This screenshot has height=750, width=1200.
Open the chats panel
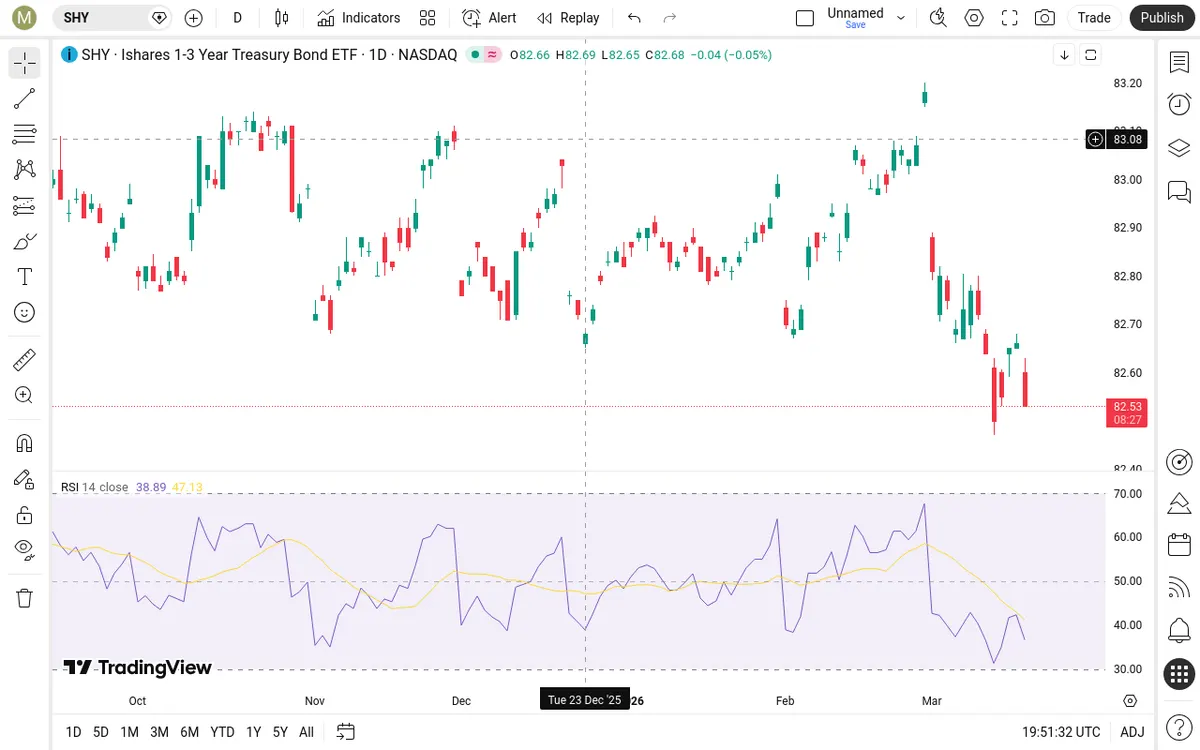tap(1179, 191)
